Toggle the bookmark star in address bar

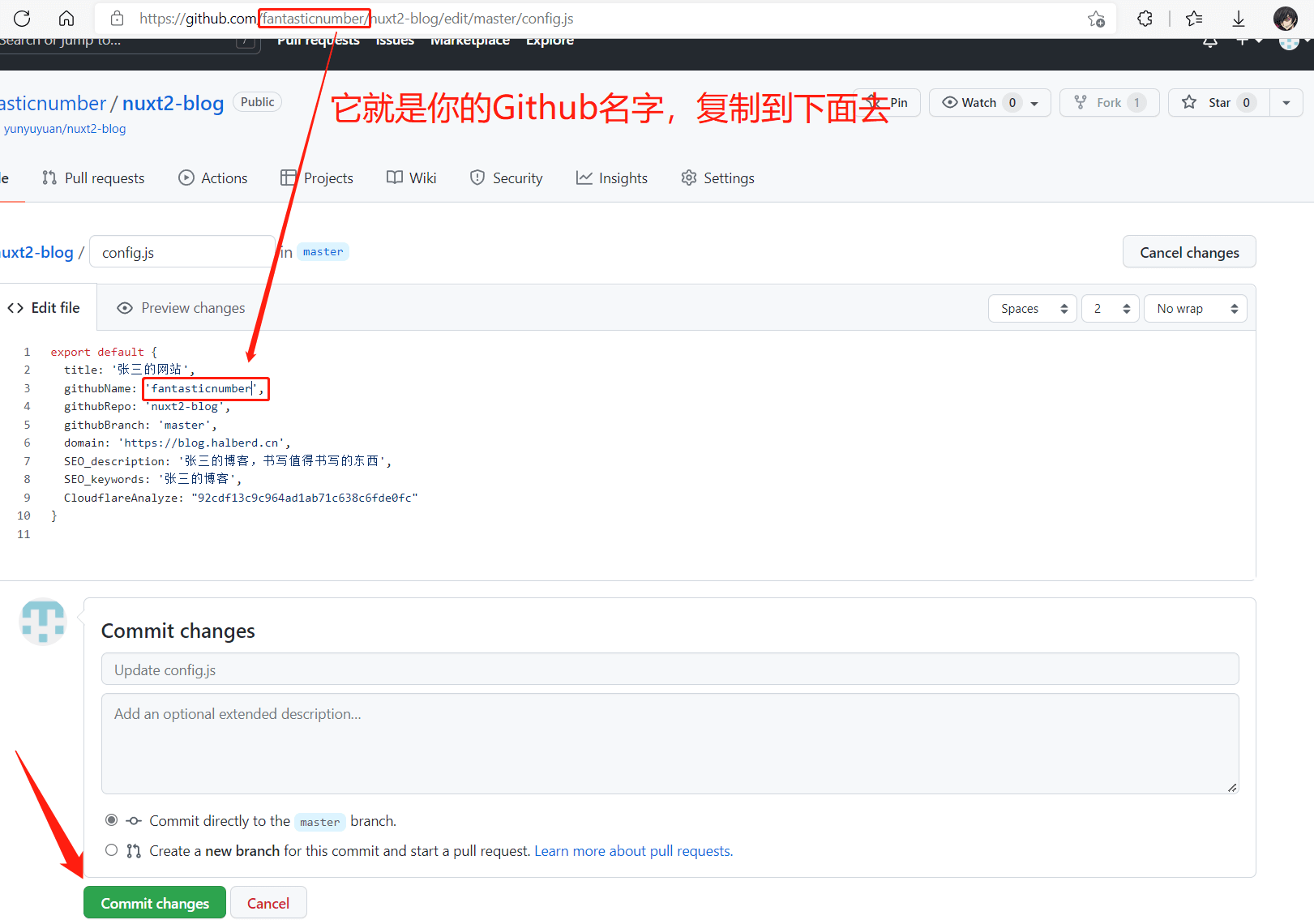point(1096,18)
